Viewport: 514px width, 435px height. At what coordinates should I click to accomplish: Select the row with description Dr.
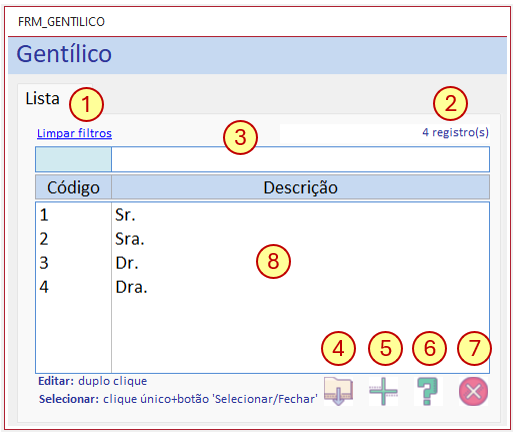click(x=263, y=263)
